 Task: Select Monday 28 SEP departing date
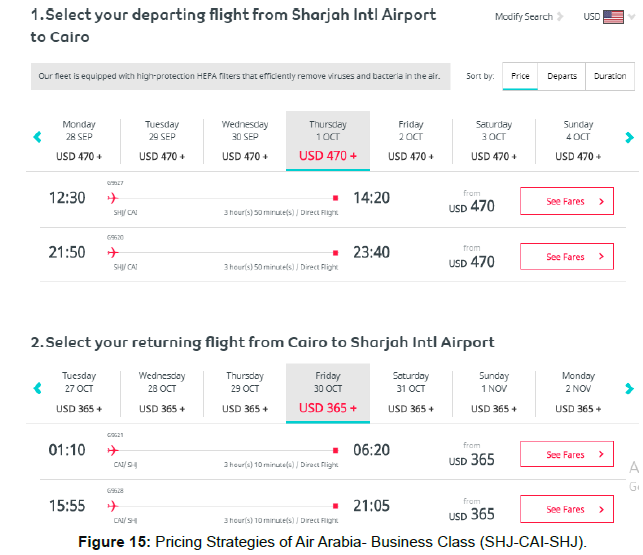tap(79, 141)
